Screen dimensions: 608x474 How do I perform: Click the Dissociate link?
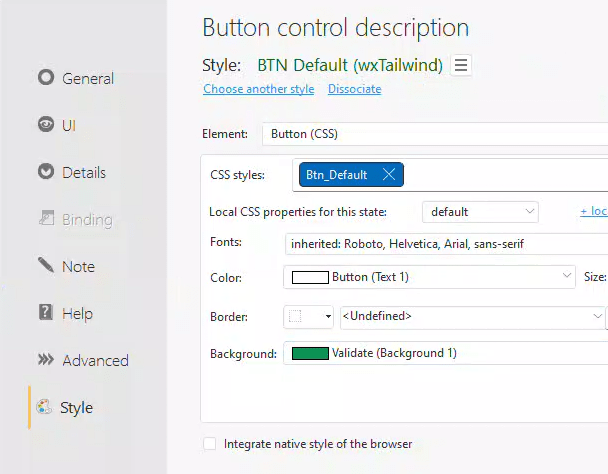[x=354, y=89]
